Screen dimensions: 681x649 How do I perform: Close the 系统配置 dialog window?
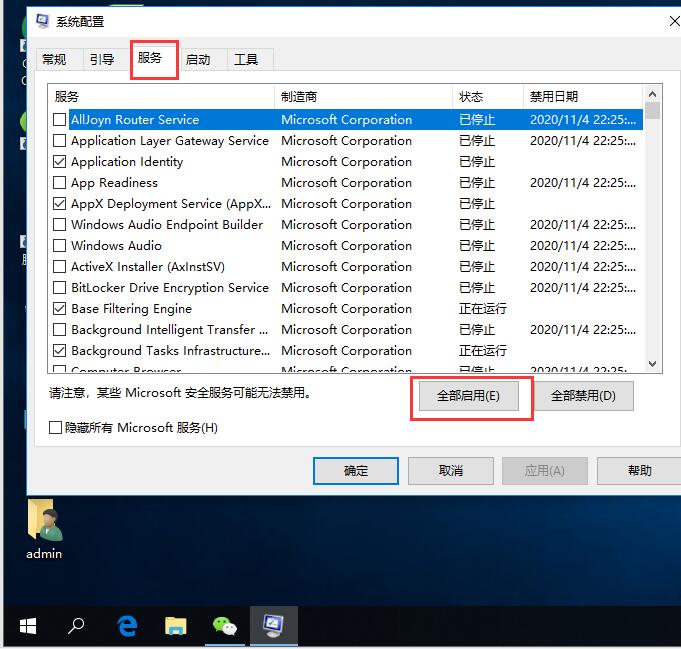pos(673,21)
